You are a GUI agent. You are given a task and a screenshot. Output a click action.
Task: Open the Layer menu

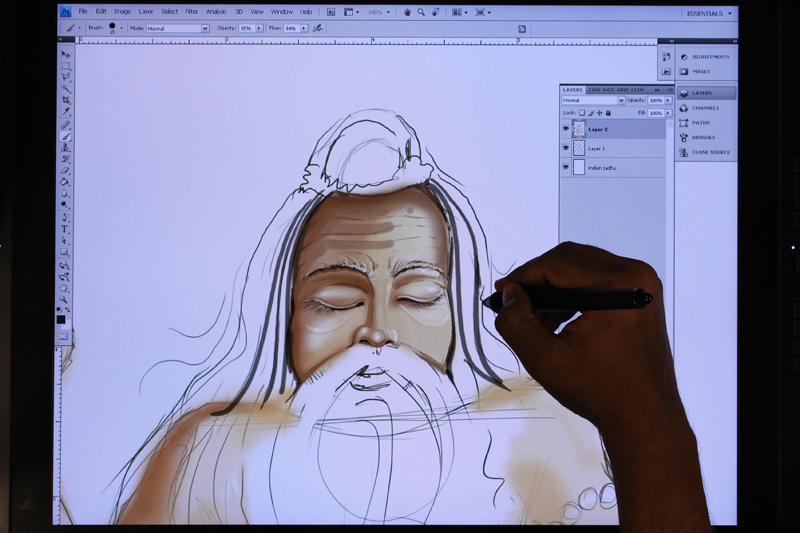point(146,11)
